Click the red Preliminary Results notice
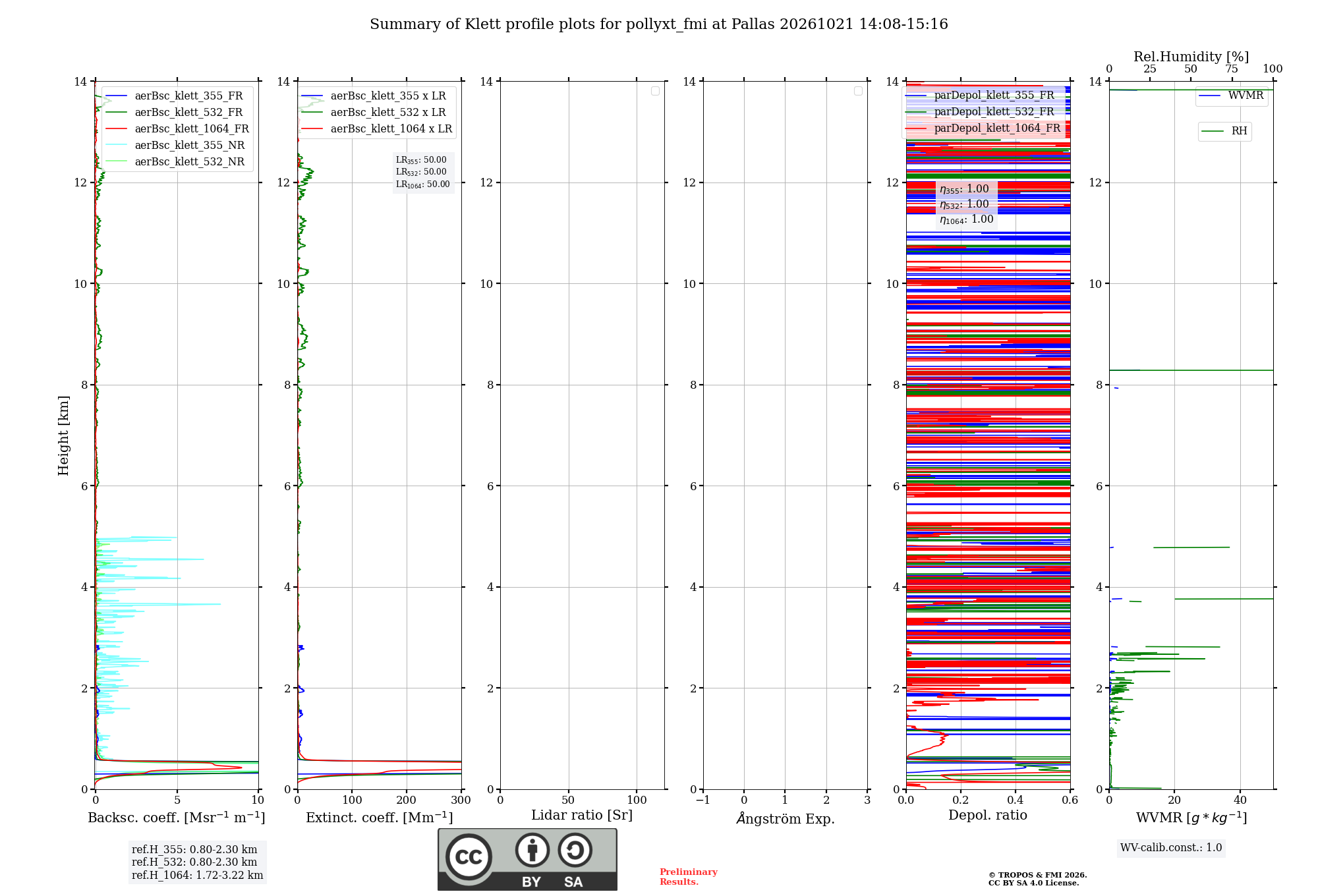 coord(689,877)
